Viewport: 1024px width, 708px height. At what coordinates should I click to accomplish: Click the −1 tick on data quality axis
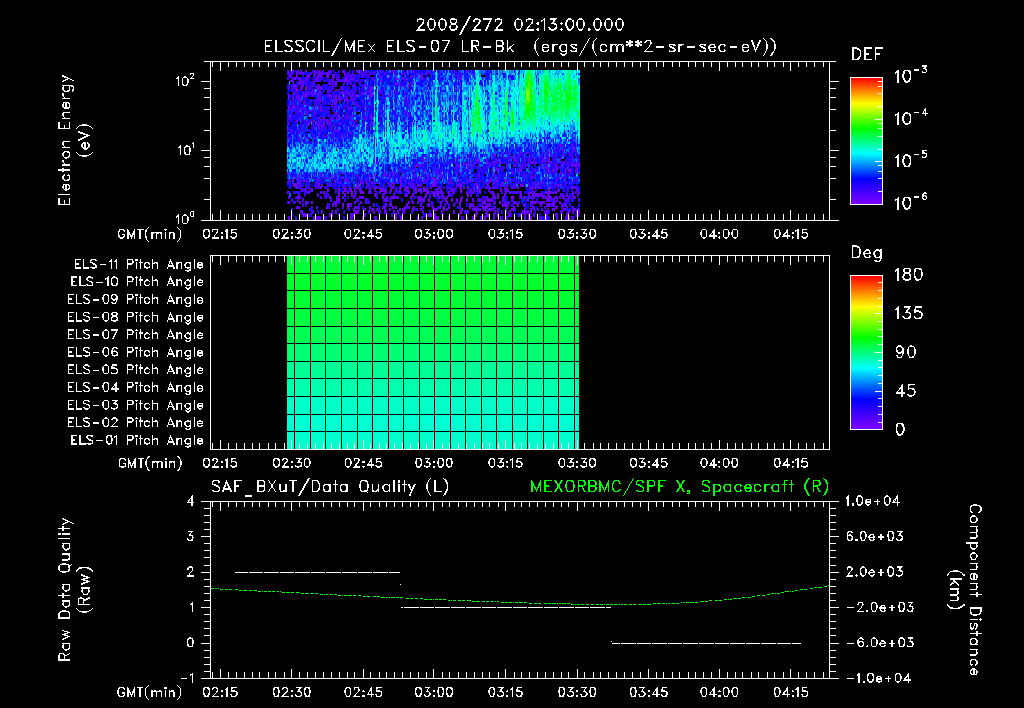[187, 678]
